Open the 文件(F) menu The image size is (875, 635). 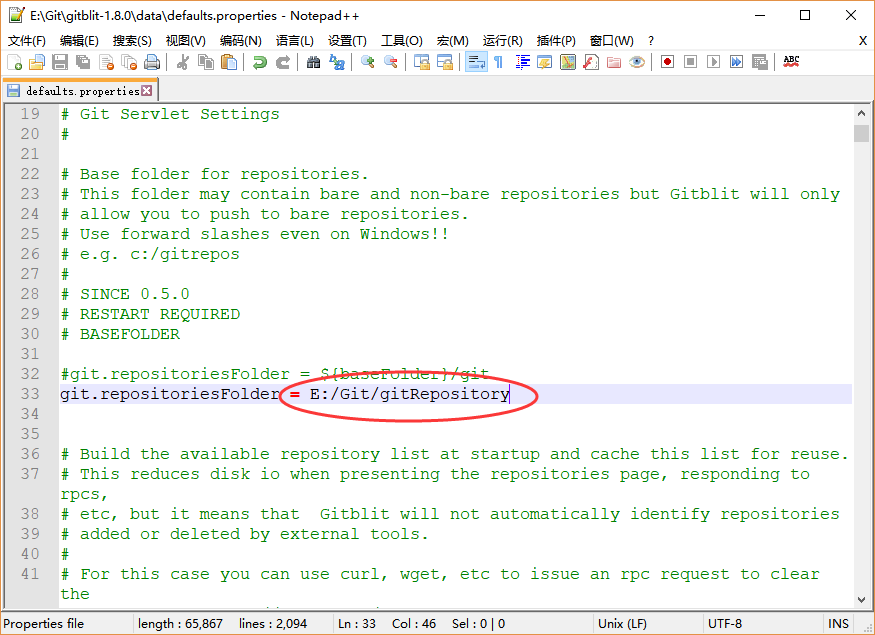(27, 41)
